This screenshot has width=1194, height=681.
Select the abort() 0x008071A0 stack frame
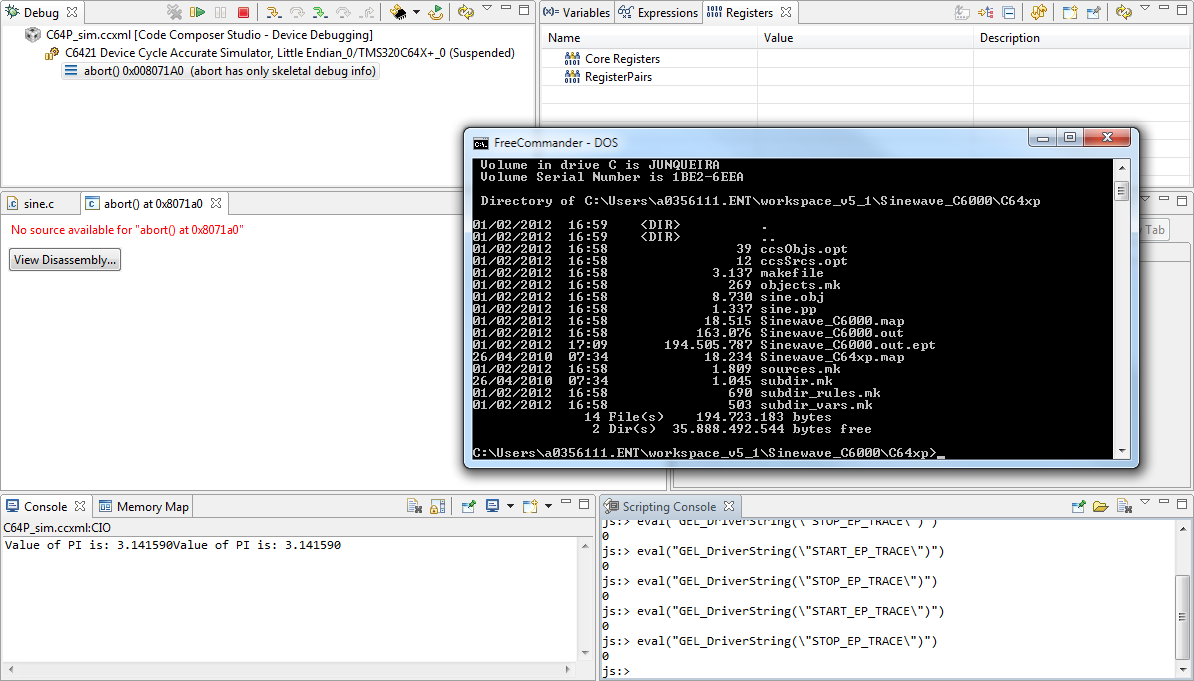pos(220,71)
